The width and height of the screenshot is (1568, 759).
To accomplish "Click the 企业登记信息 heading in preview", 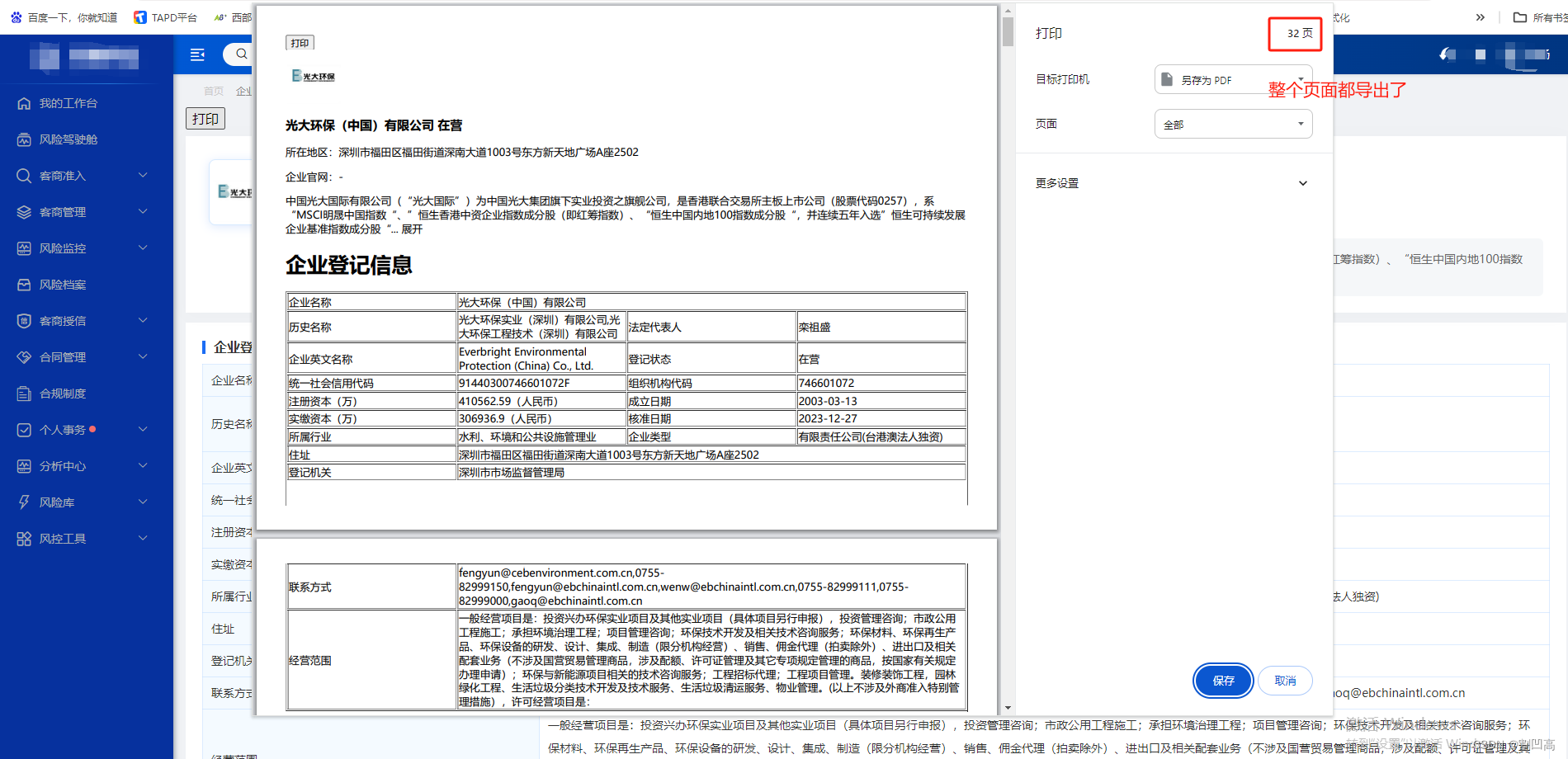I will (349, 265).
